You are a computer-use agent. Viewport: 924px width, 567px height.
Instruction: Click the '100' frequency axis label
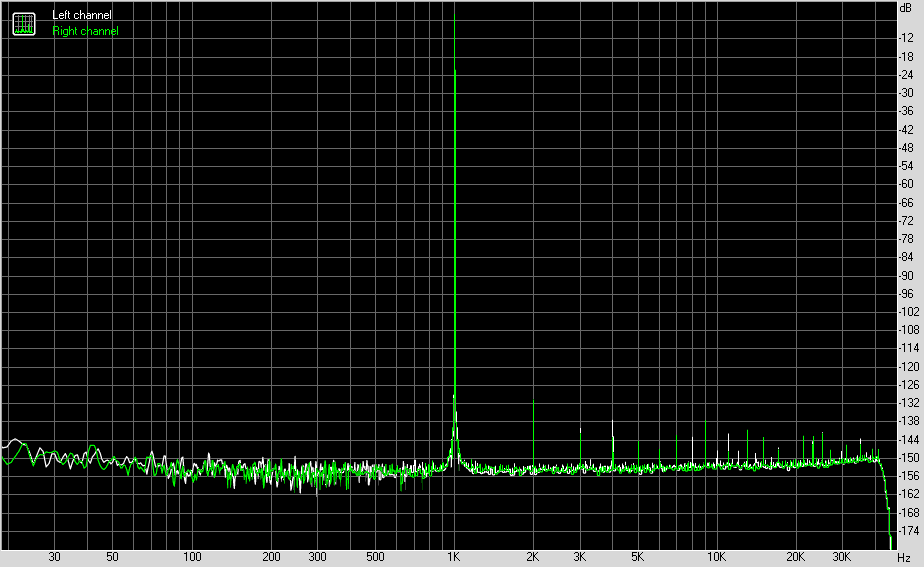192,557
